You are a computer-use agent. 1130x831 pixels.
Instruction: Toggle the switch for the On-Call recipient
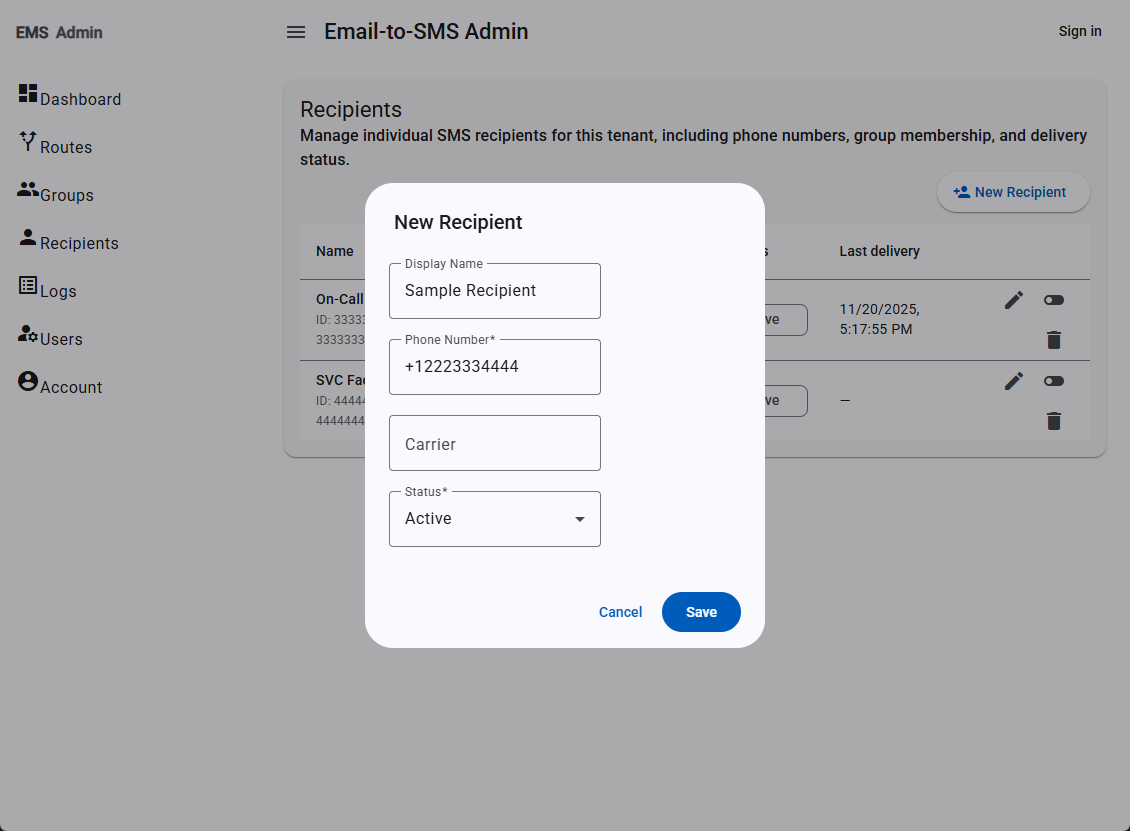[1054, 299]
